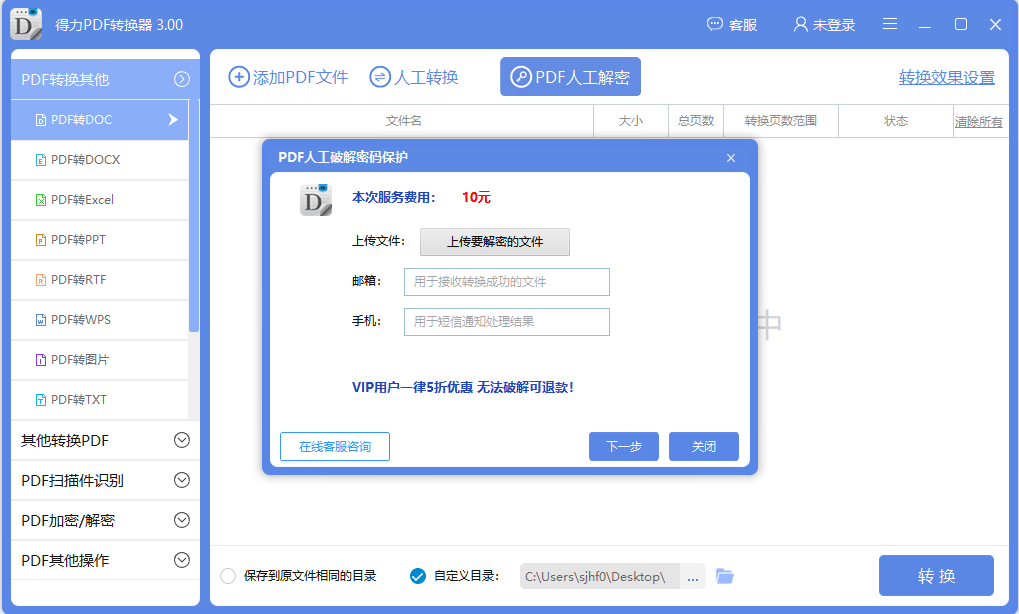Screen dimensions: 1019x614
Task: Focus the 邮箱 email input field
Action: tap(506, 282)
